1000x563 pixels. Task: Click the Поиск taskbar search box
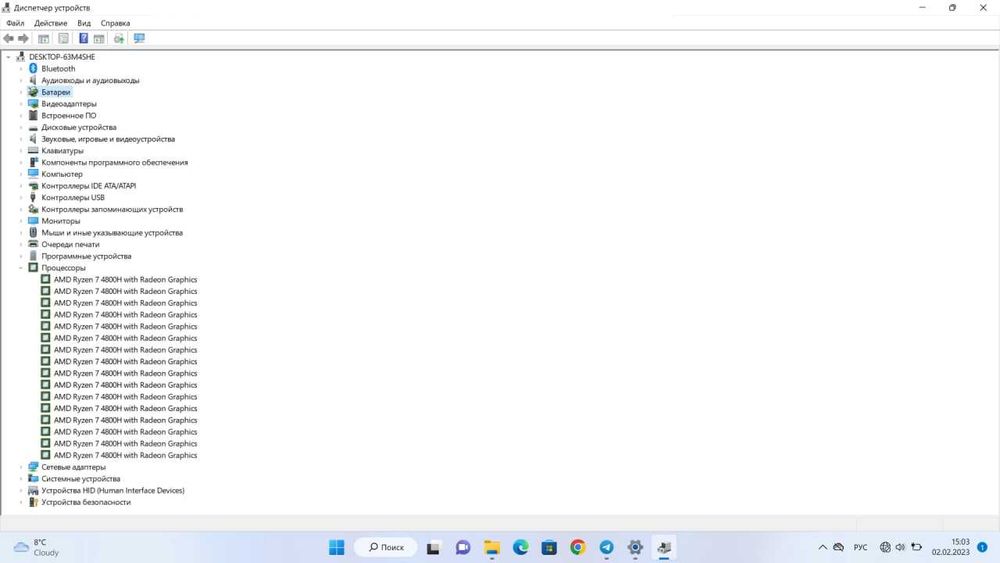click(386, 547)
